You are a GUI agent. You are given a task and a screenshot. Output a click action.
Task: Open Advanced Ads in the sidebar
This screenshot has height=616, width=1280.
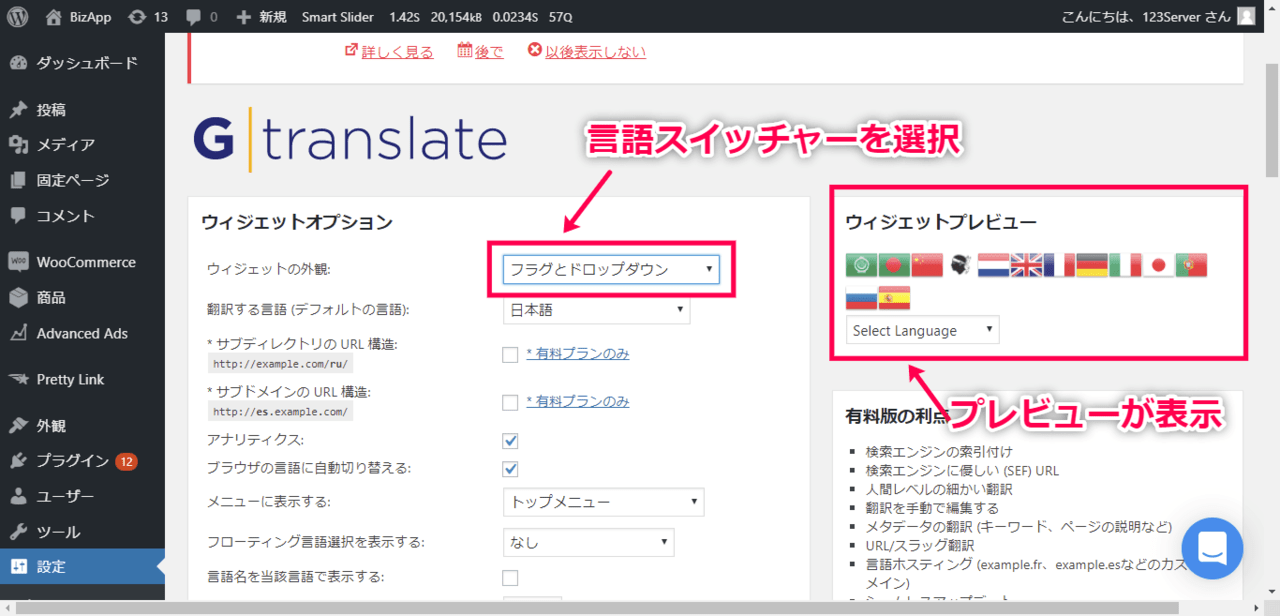[82, 333]
